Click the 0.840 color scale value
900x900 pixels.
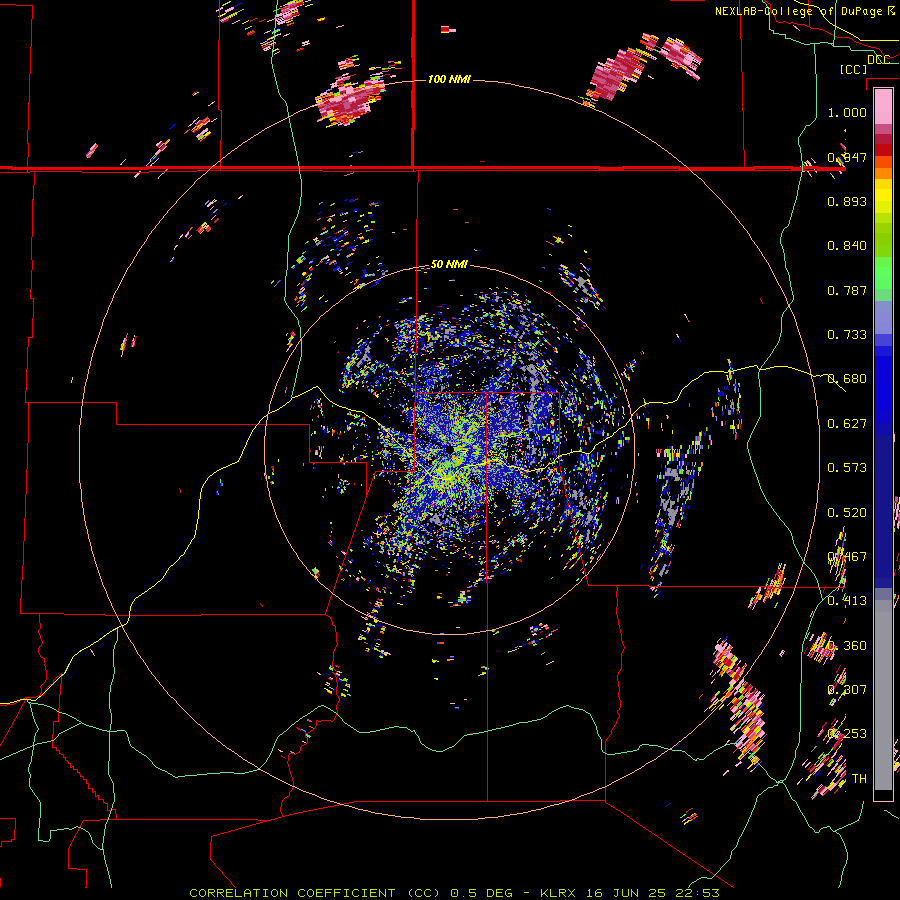click(x=847, y=246)
